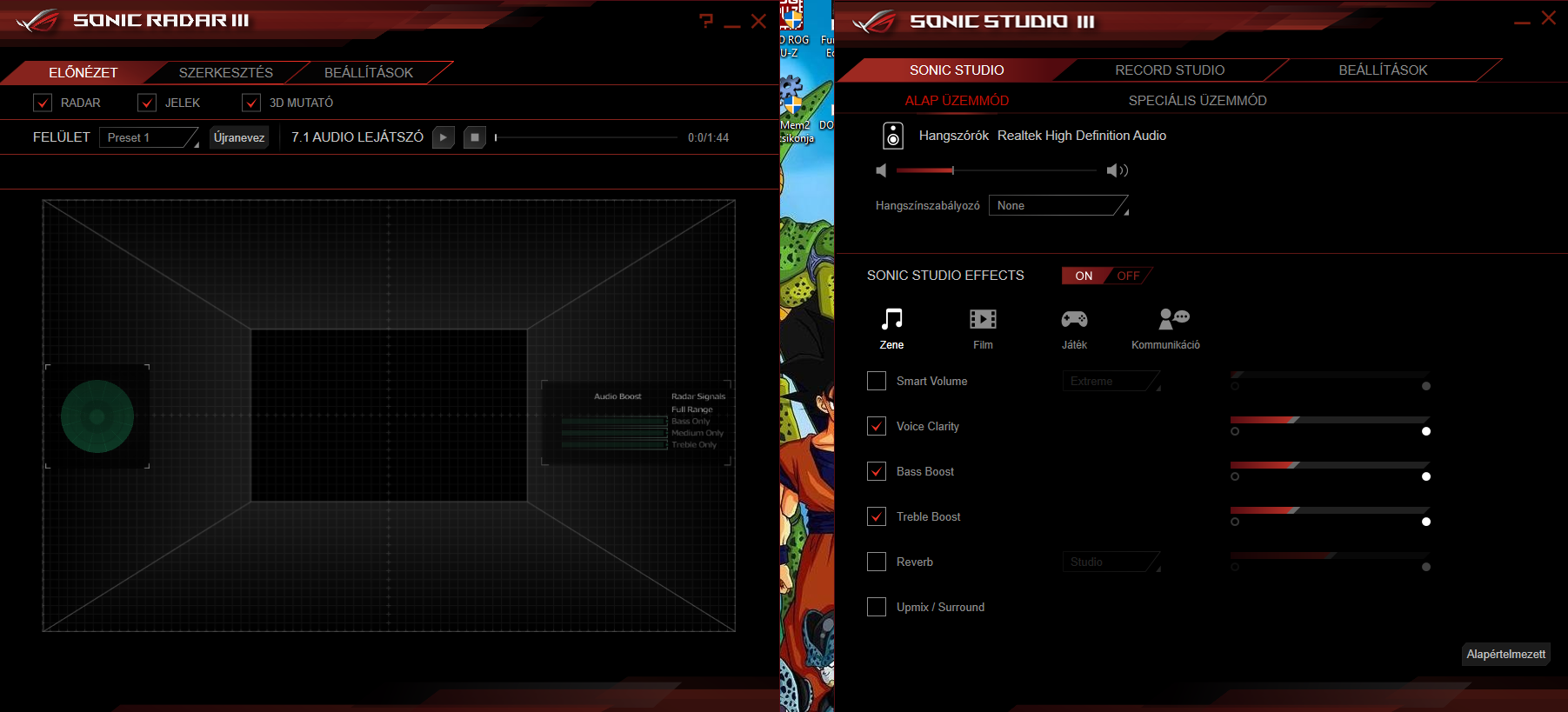This screenshot has height=712, width=1568.
Task: Toggle the JELEK checkbox
Action: tap(147, 103)
